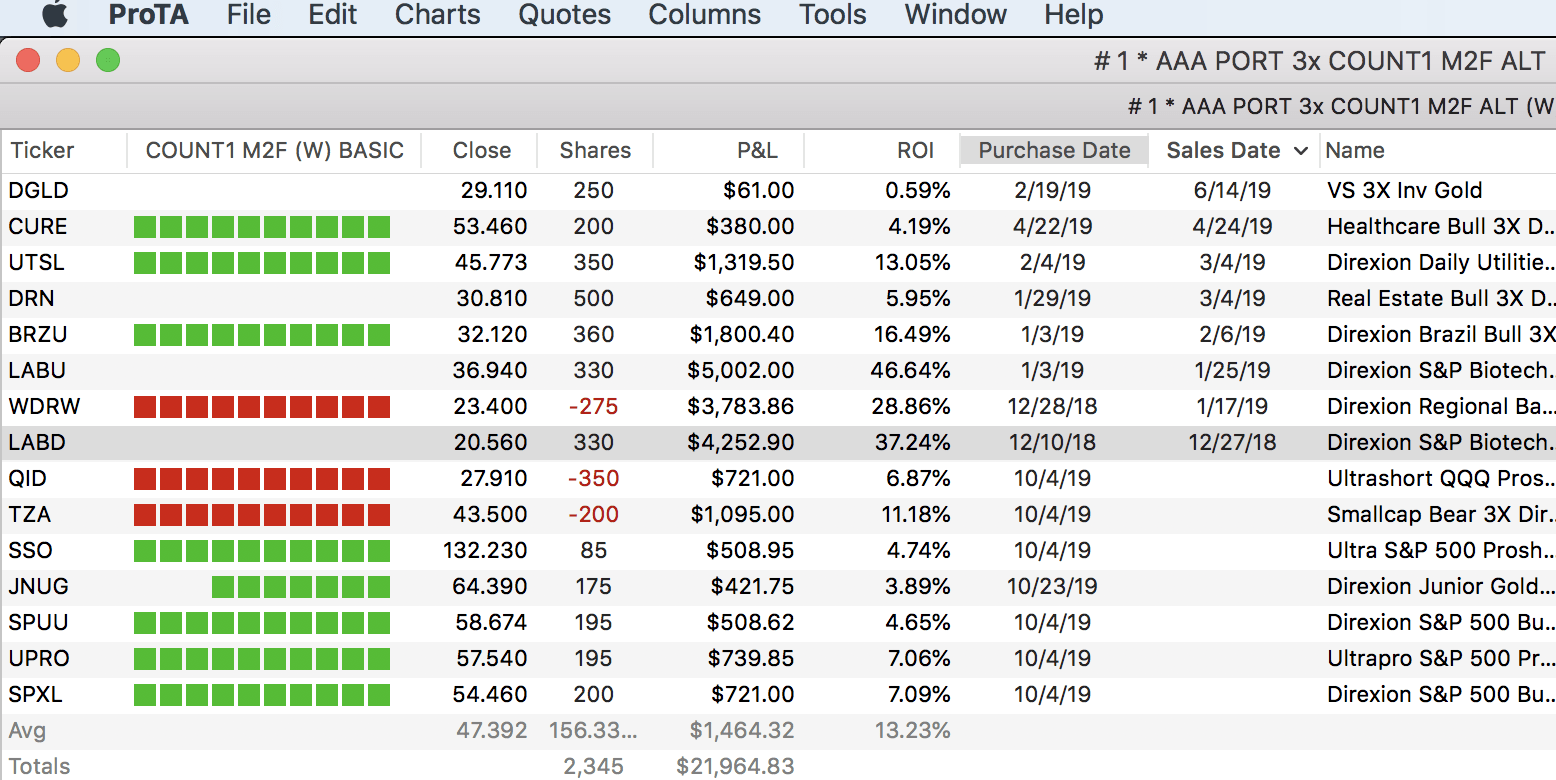This screenshot has height=780, width=1556.
Task: Click the green zoom window button
Action: [x=108, y=61]
